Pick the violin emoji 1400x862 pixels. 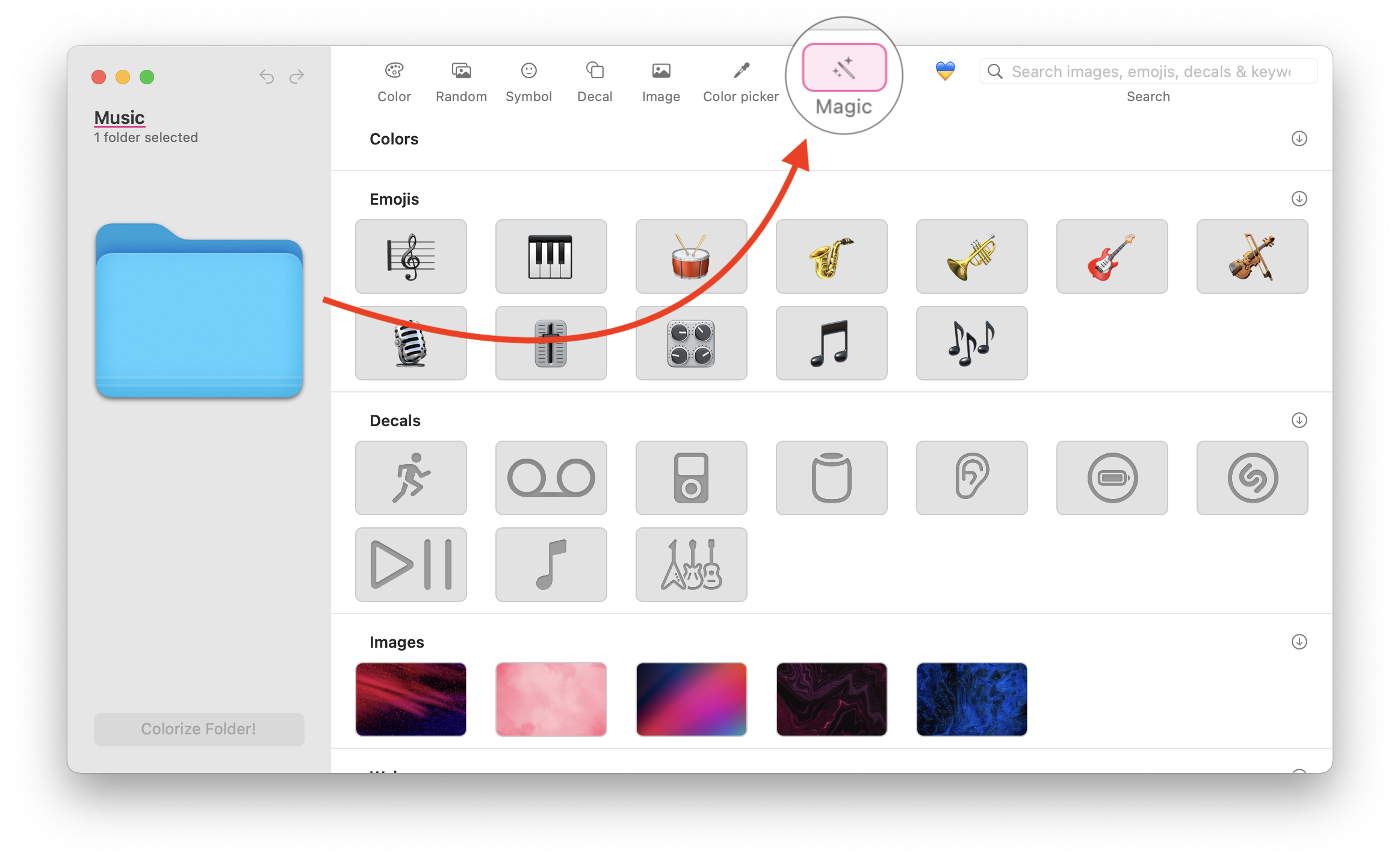coord(1252,256)
